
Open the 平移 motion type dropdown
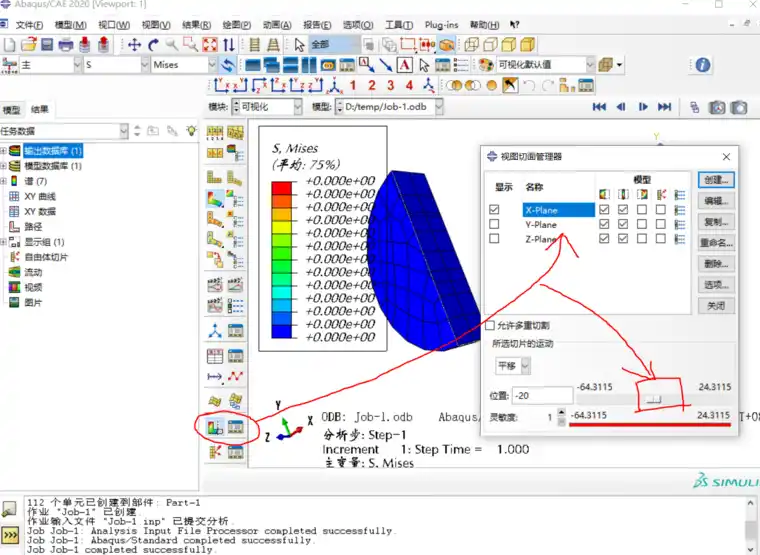click(x=513, y=365)
